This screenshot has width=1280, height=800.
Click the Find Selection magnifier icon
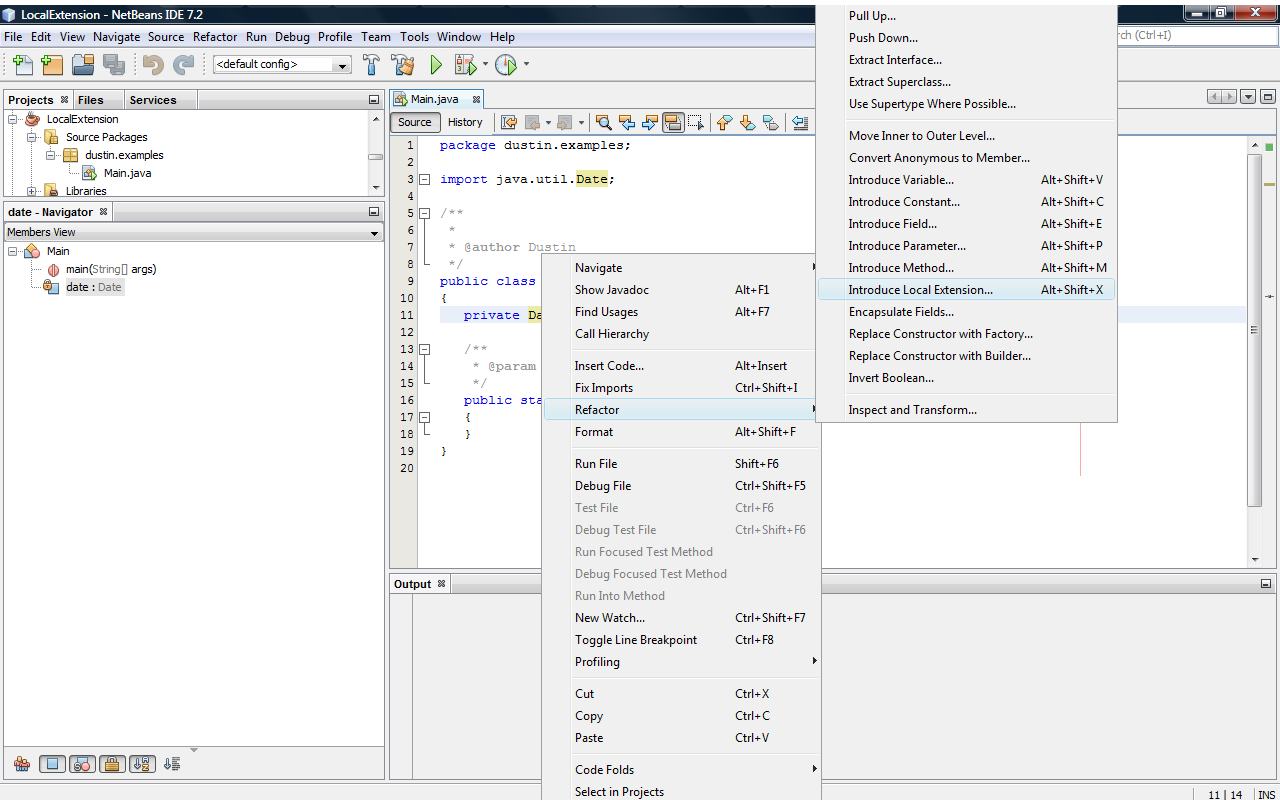tap(604, 122)
